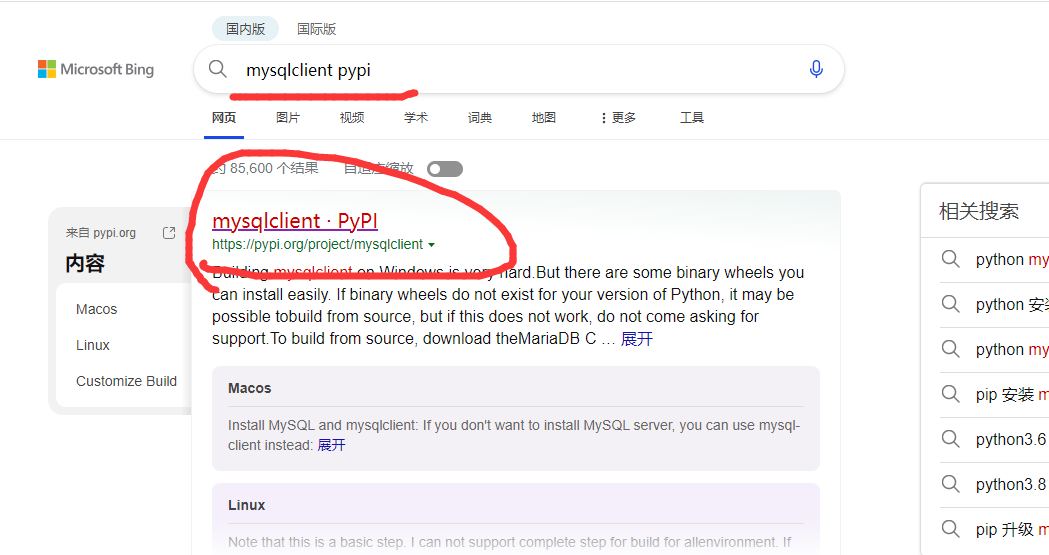Open the "mysqlclient · PyPI" result link
Screen dimensions: 1049x555
[x=295, y=221]
